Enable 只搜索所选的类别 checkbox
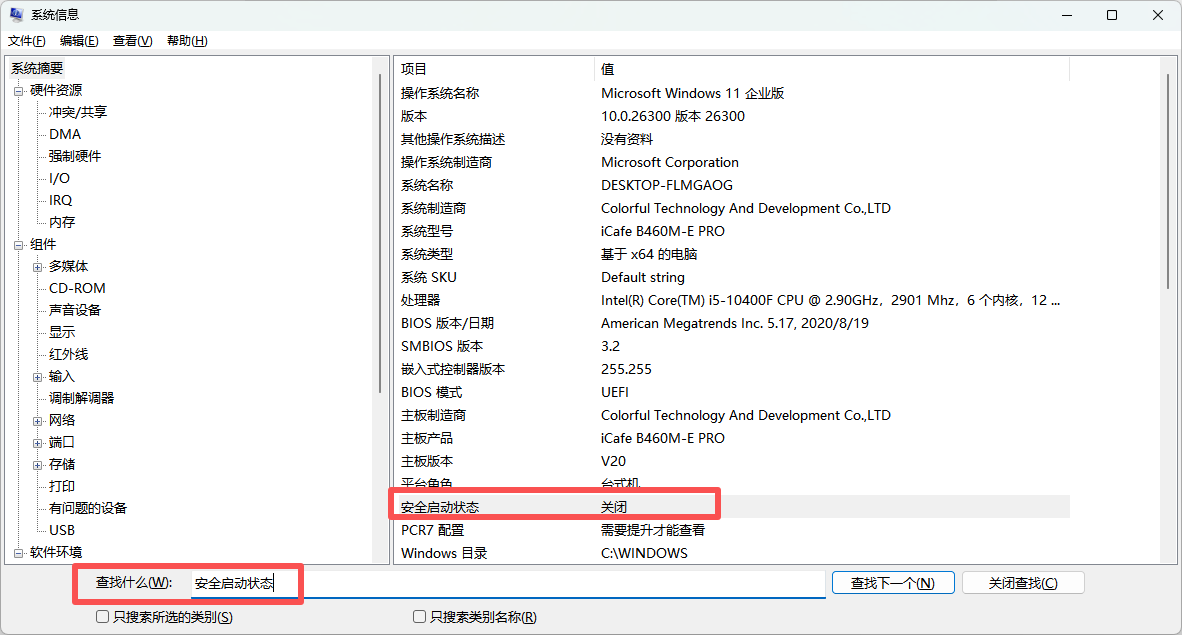 click(103, 617)
